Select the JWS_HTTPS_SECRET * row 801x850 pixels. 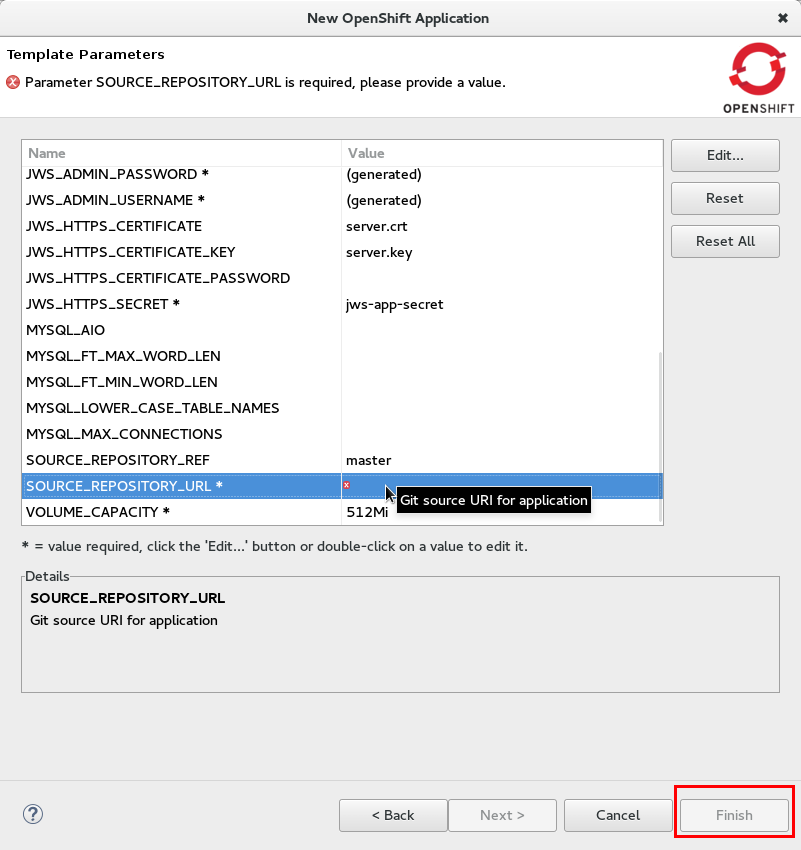pyautogui.click(x=342, y=305)
